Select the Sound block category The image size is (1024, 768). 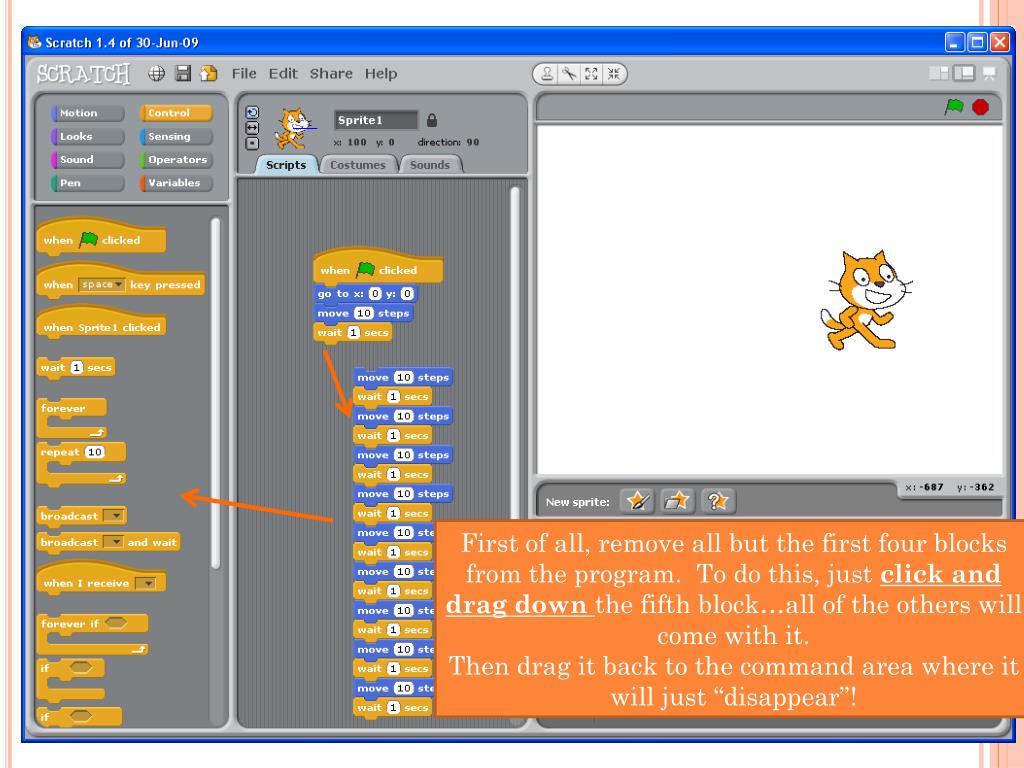coord(88,159)
